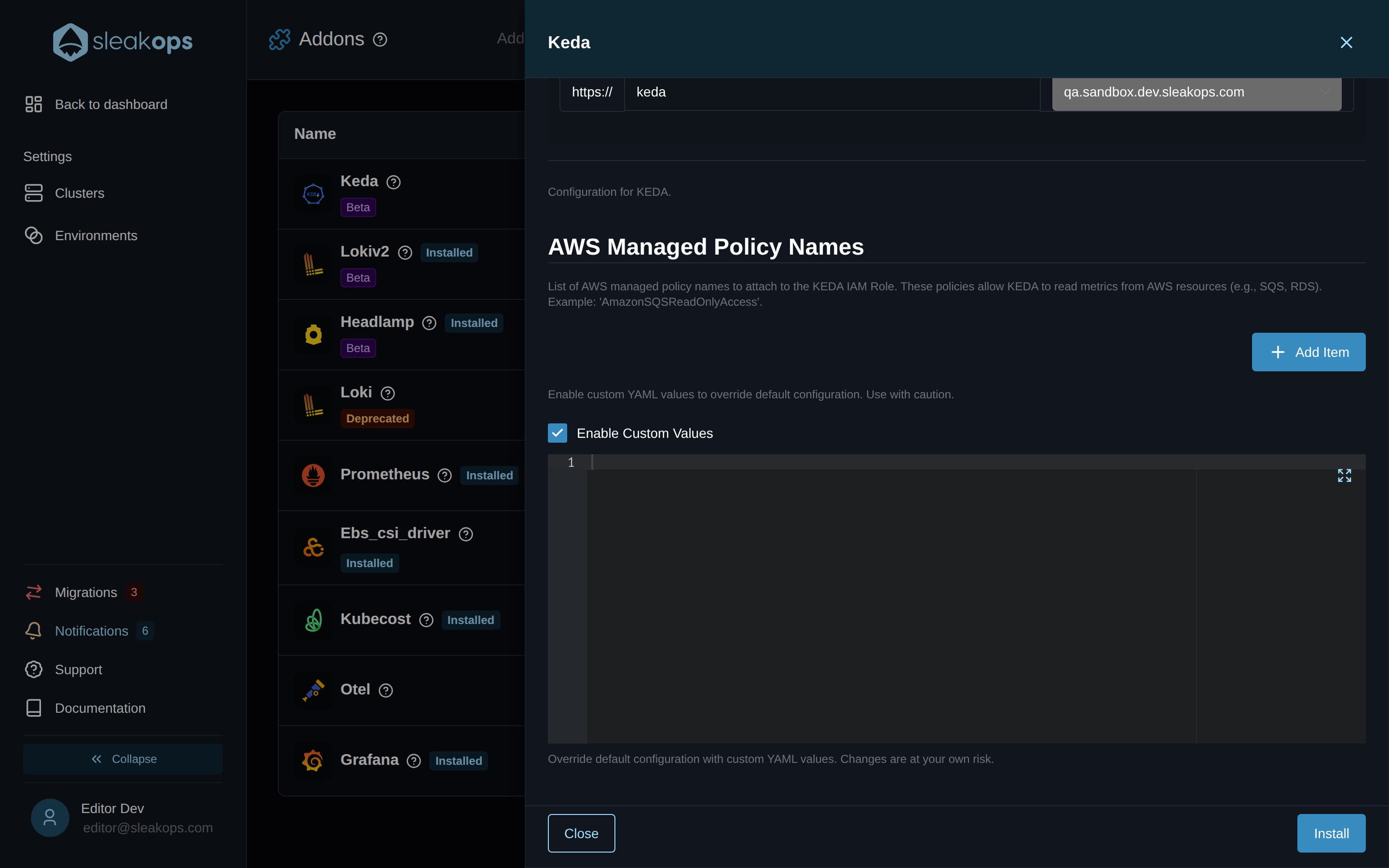The height and width of the screenshot is (868, 1389).
Task: Open the help icon next to Otel
Action: point(386,691)
